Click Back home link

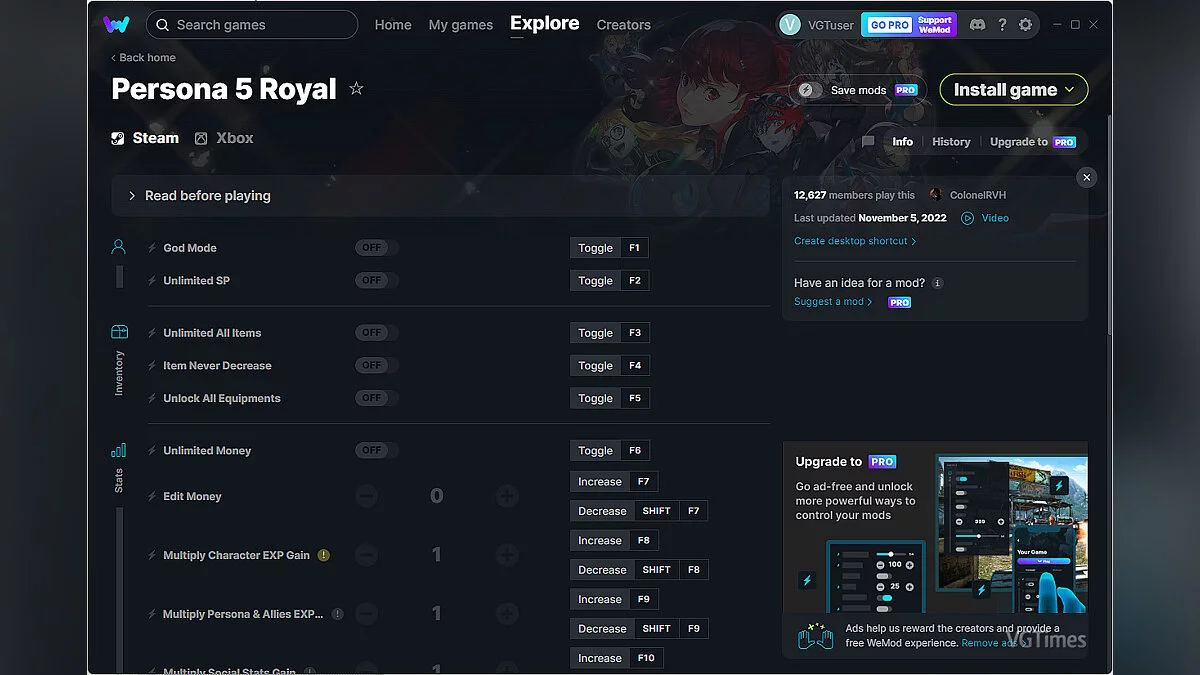coord(143,58)
